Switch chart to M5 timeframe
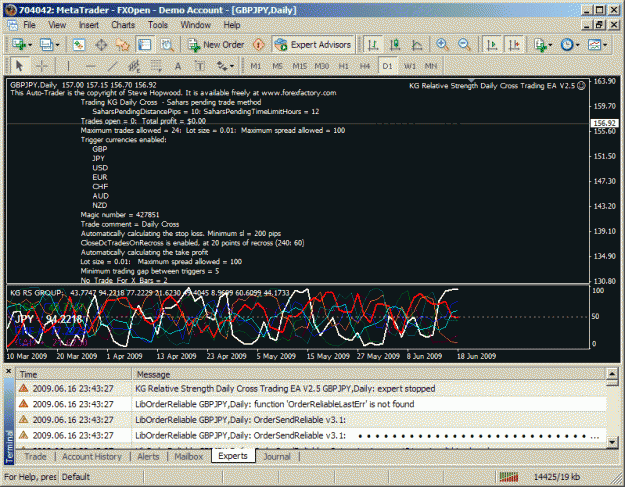Viewport: 625px width, 487px height. pyautogui.click(x=277, y=66)
